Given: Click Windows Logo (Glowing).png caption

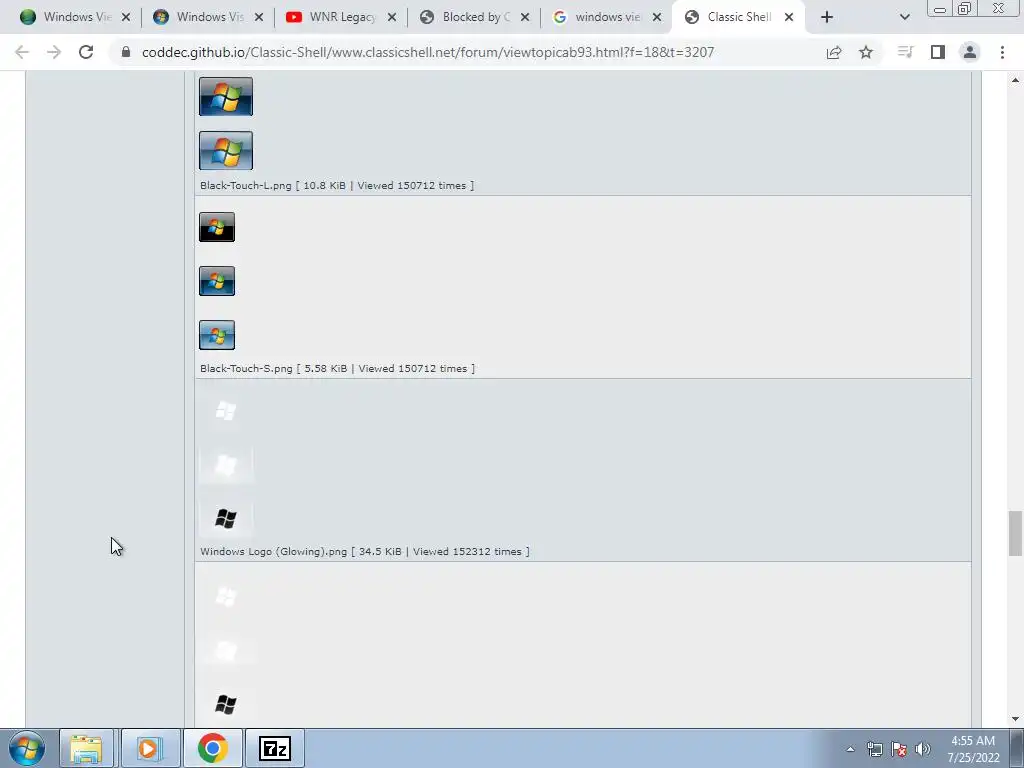Looking at the screenshot, I should (365, 551).
